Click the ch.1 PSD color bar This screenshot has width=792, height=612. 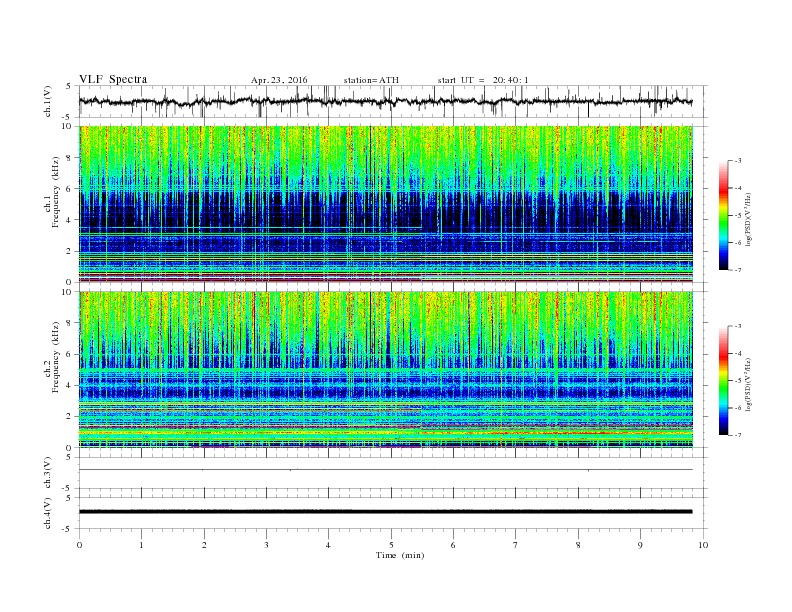coord(723,215)
